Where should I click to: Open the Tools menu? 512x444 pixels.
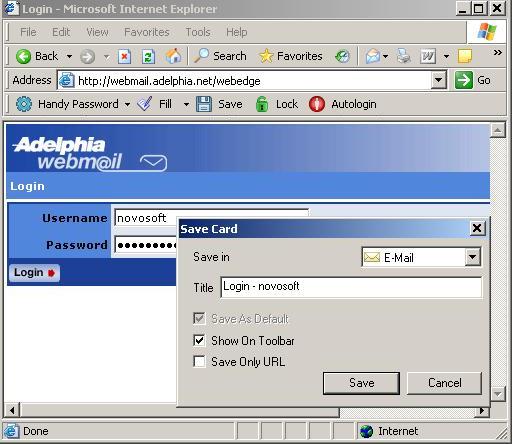coord(198,32)
